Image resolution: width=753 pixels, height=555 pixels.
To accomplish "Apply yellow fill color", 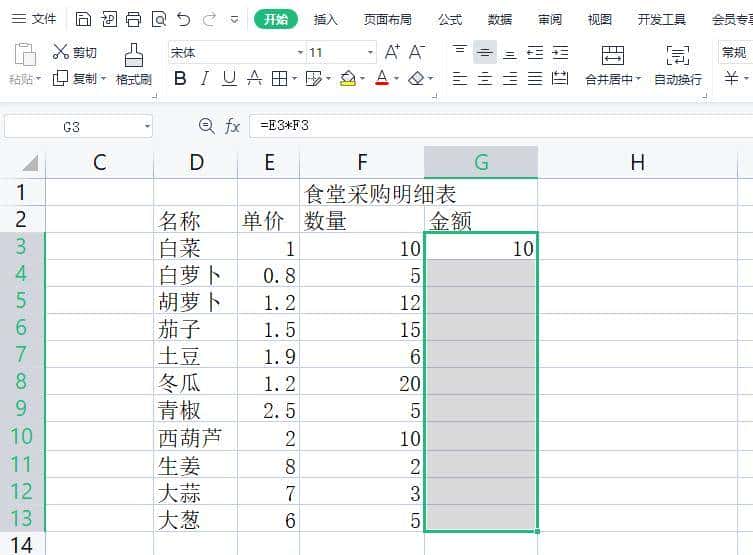I will tap(348, 78).
